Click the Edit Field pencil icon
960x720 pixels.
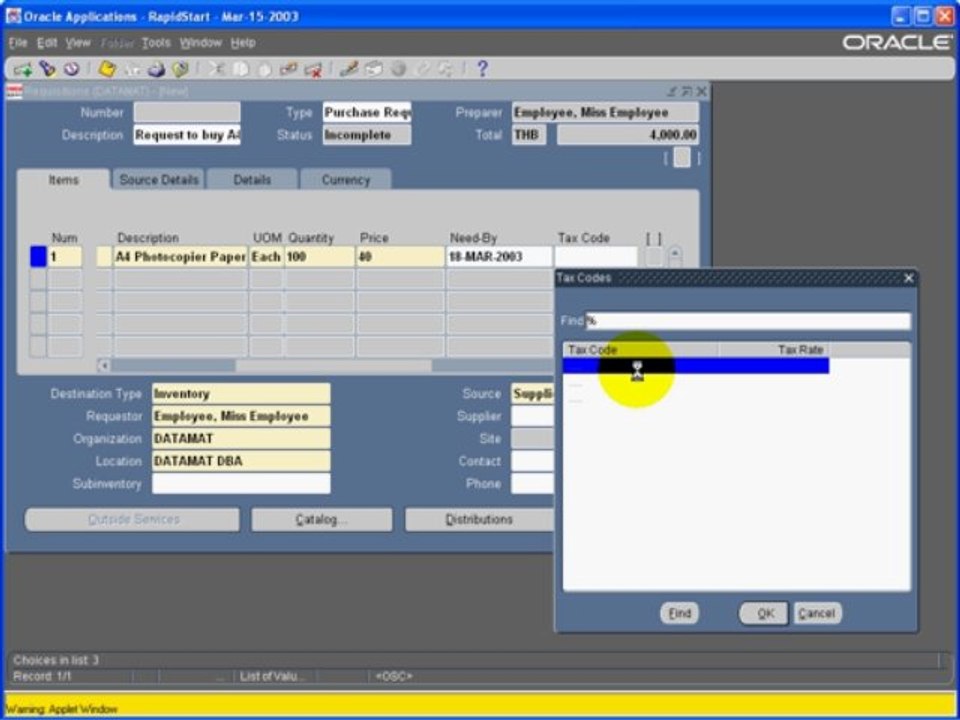tap(348, 69)
